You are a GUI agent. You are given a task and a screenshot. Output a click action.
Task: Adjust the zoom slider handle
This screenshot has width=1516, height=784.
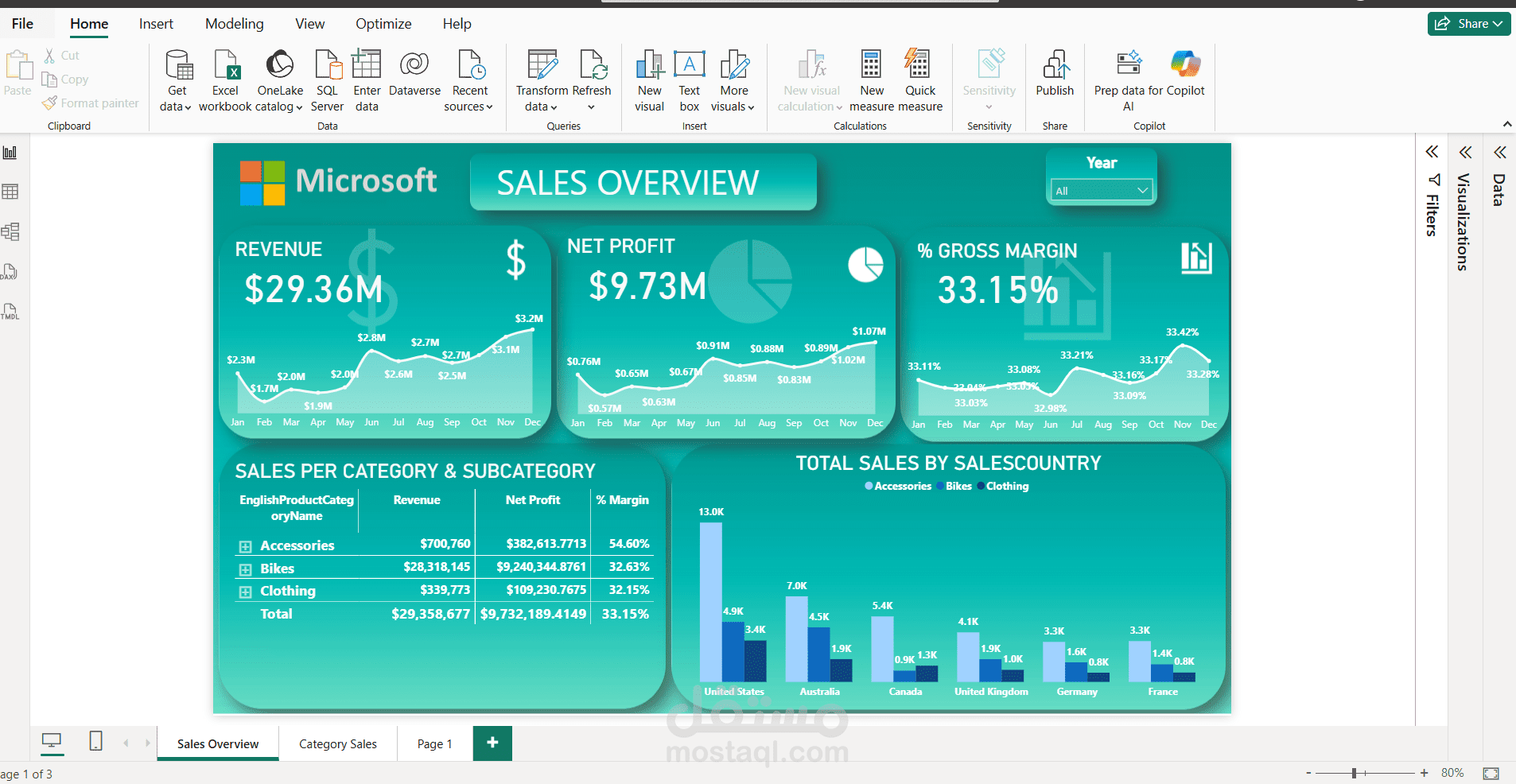[x=1354, y=773]
